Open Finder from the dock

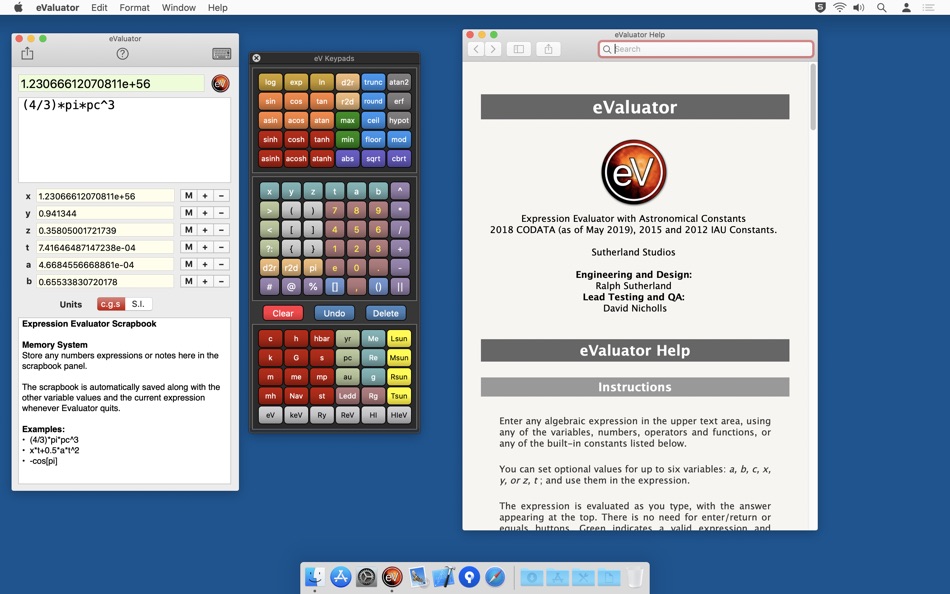tap(314, 576)
